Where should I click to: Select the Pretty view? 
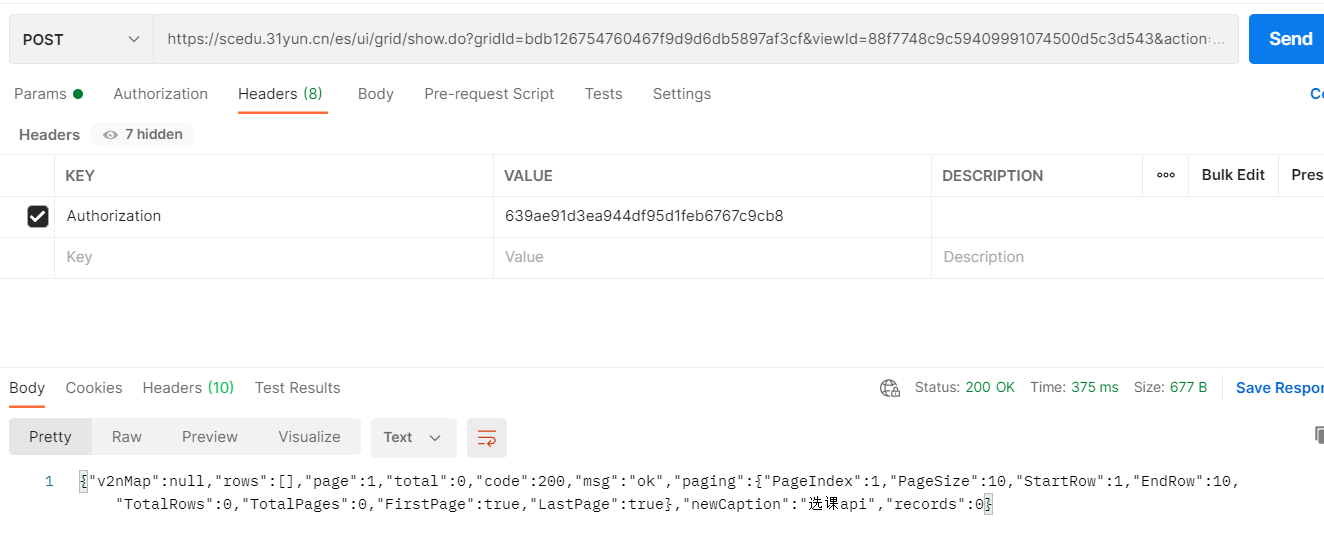tap(50, 437)
